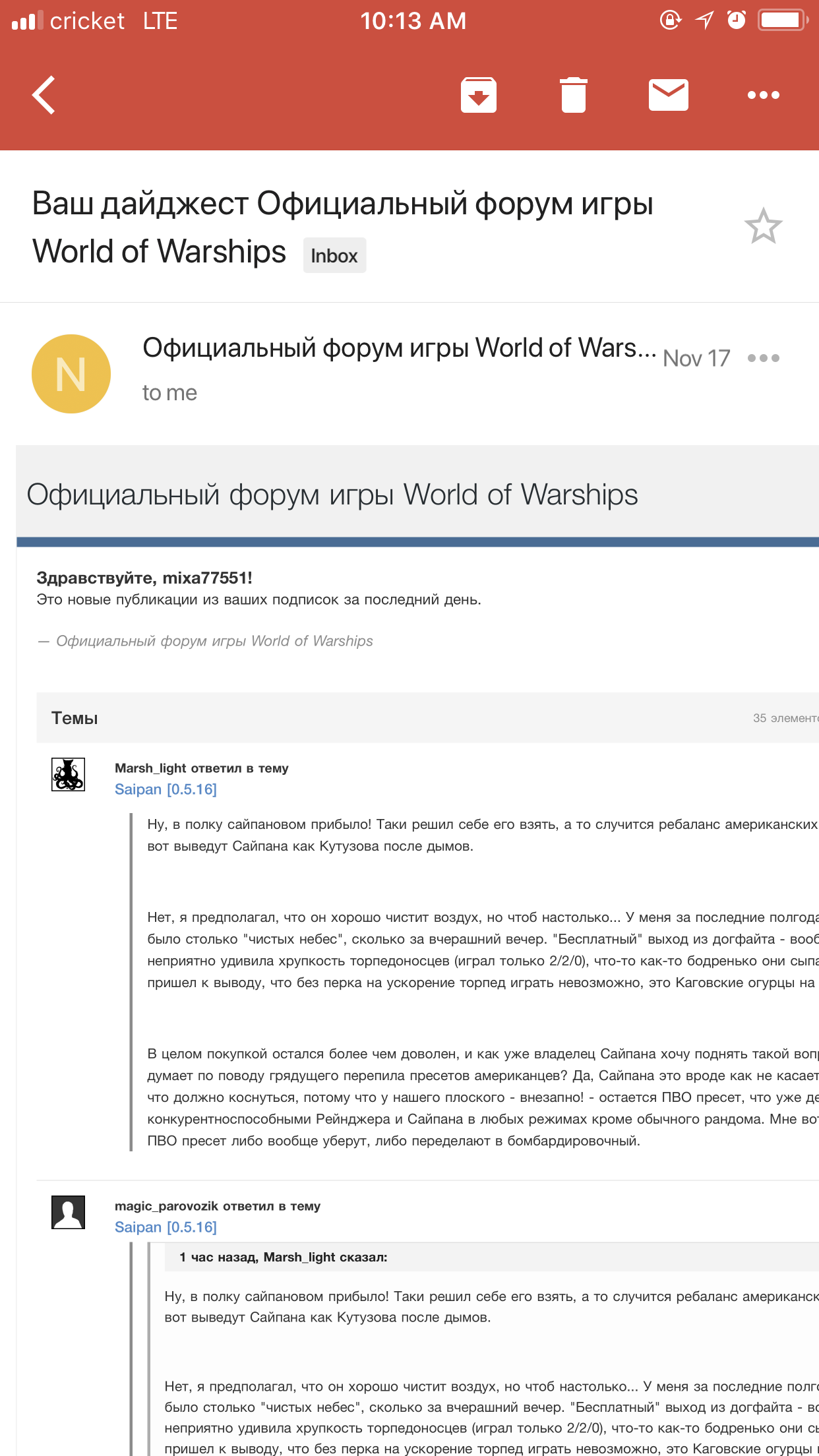Viewport: 819px width, 1456px height.
Task: Tap the email subject 'Ваш дайджест Официальный форум игры'
Action: [343, 203]
